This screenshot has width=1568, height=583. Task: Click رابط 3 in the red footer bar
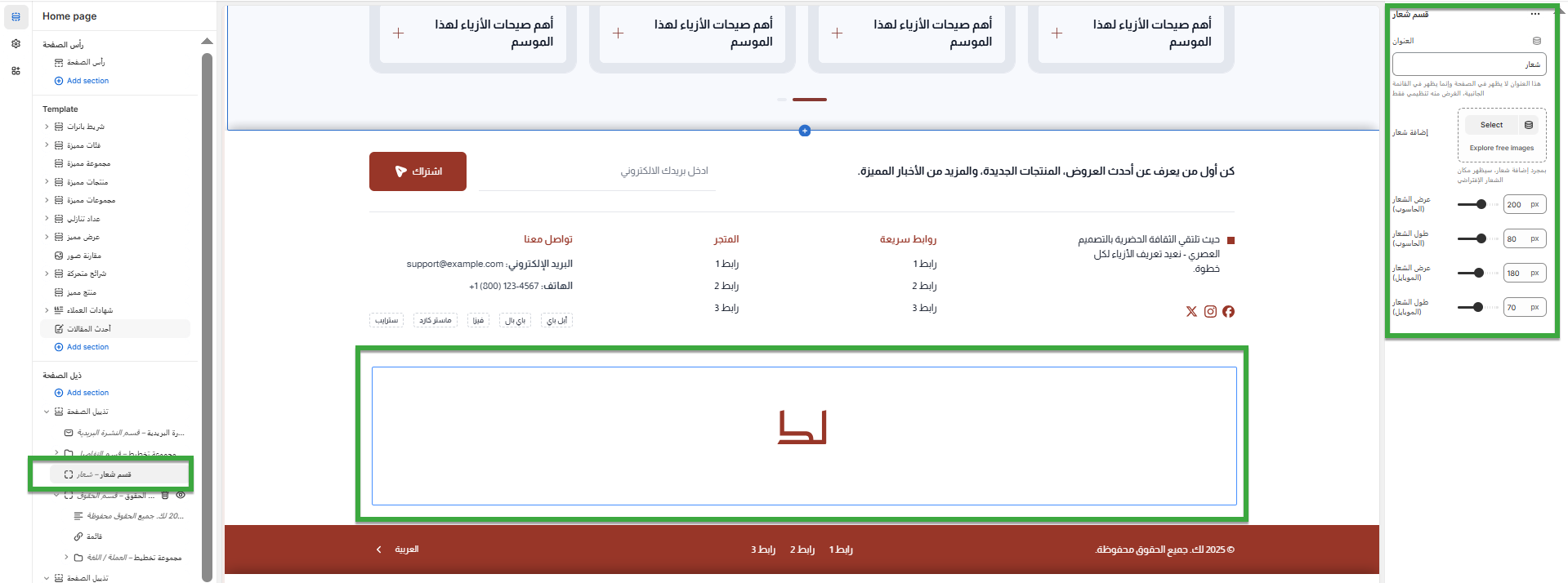click(x=763, y=550)
